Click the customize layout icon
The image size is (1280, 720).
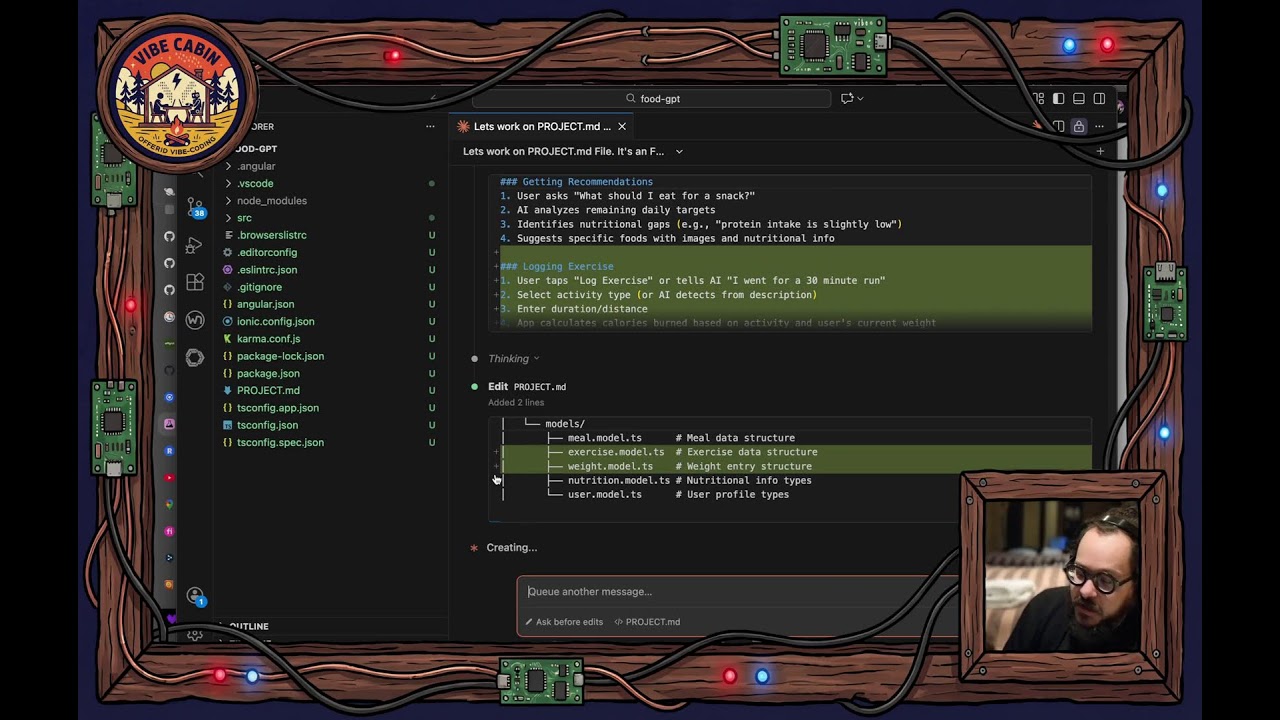pos(1038,98)
